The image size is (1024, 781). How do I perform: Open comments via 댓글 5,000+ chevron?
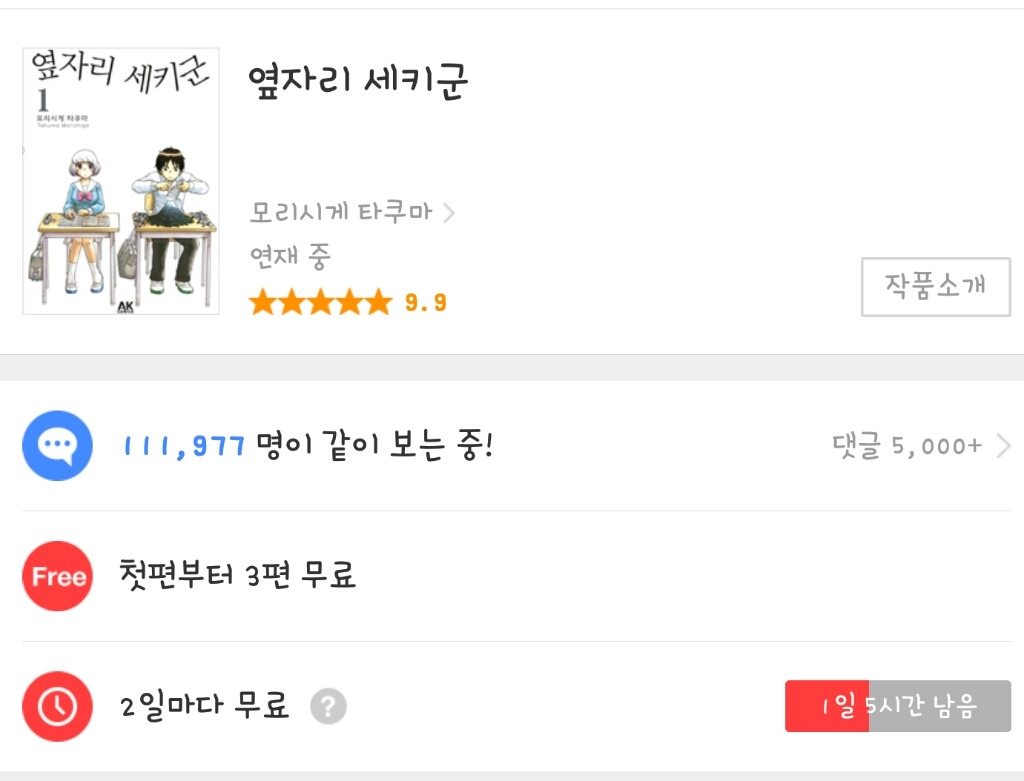click(1003, 446)
